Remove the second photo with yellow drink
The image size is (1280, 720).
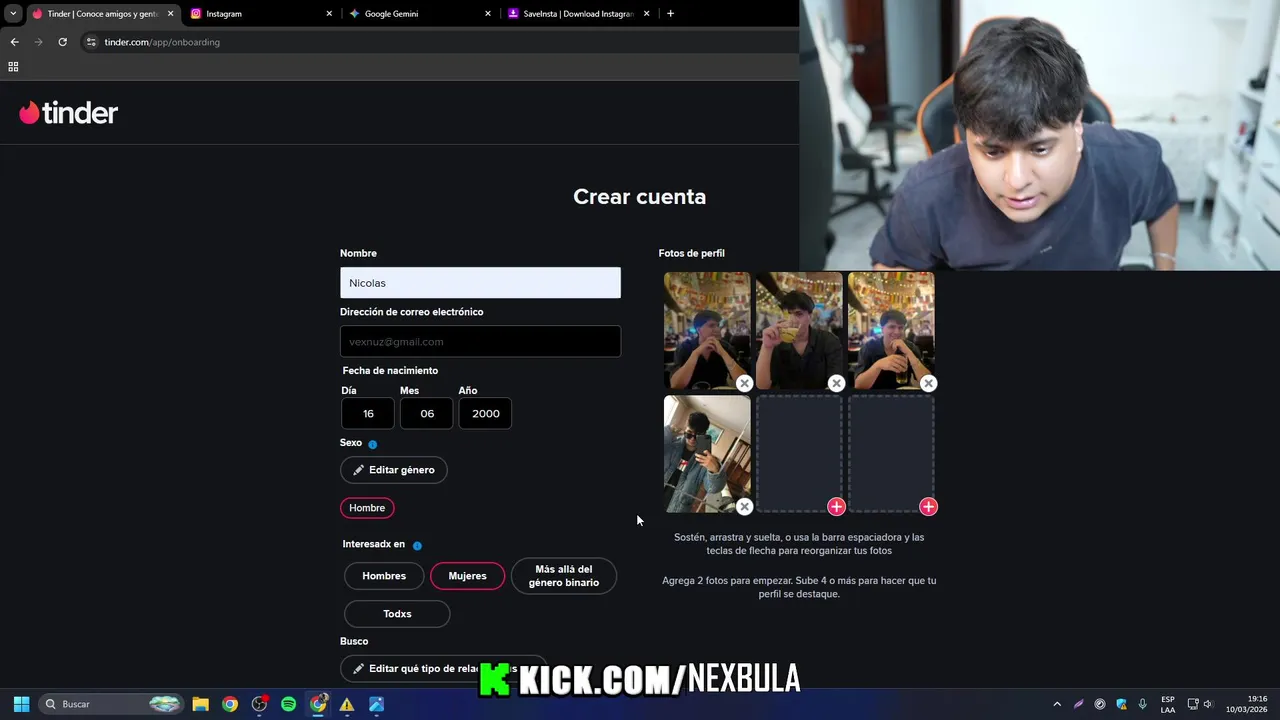click(836, 383)
